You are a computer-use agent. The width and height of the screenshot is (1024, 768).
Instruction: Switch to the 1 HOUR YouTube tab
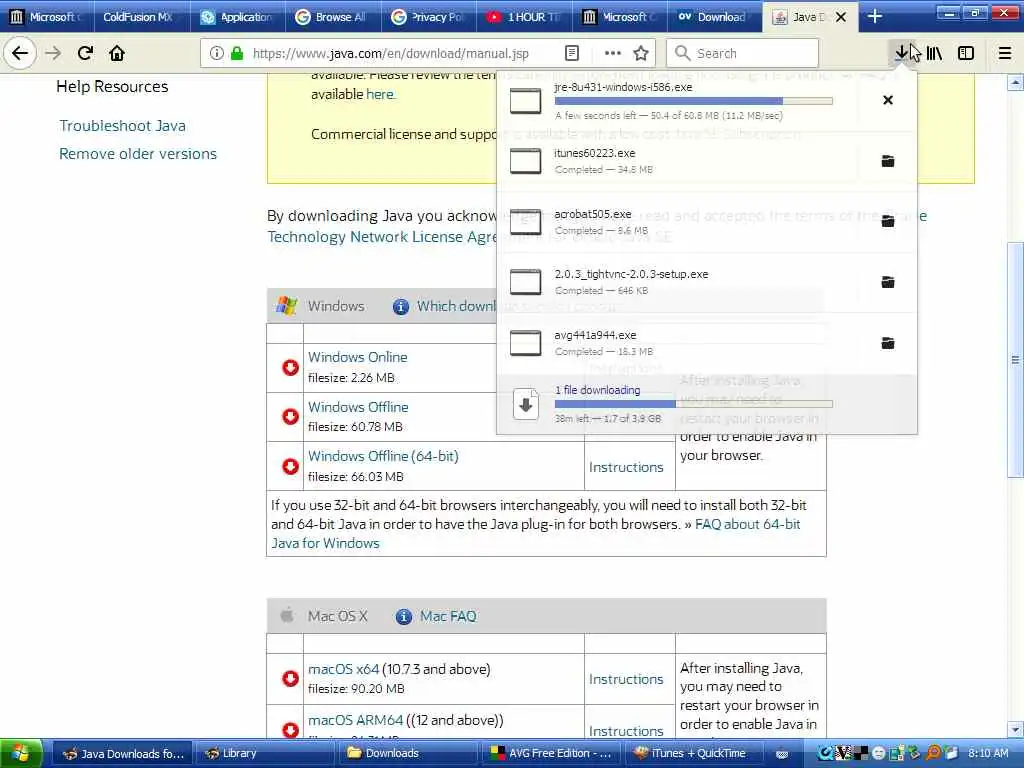click(525, 17)
